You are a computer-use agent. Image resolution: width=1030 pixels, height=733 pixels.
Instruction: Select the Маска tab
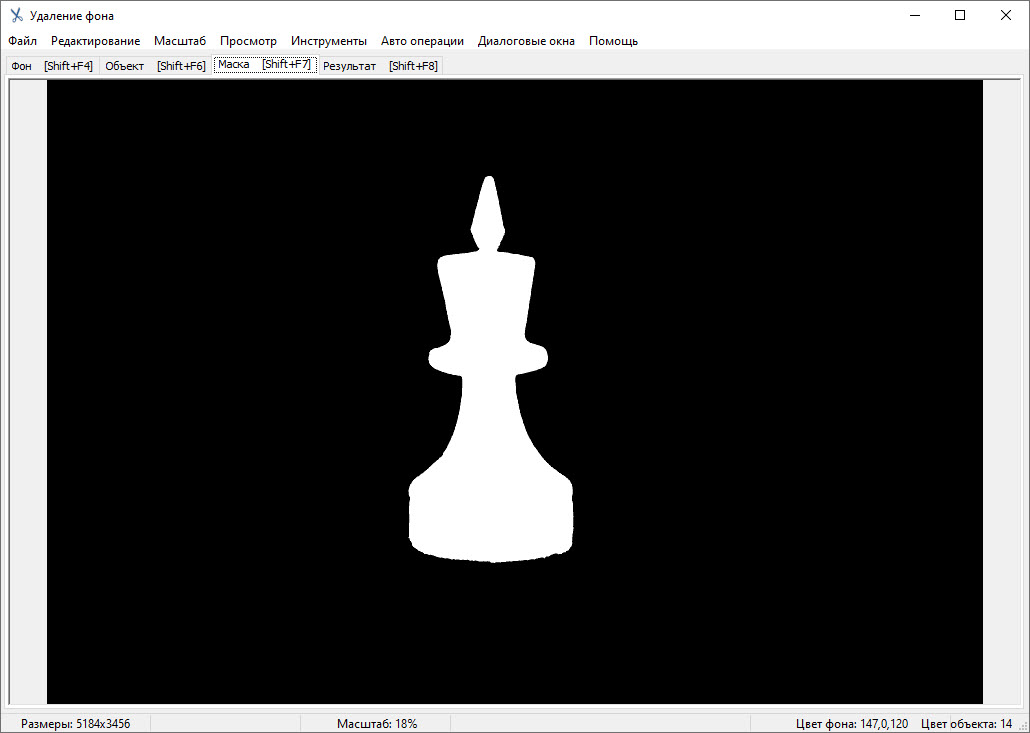point(264,65)
